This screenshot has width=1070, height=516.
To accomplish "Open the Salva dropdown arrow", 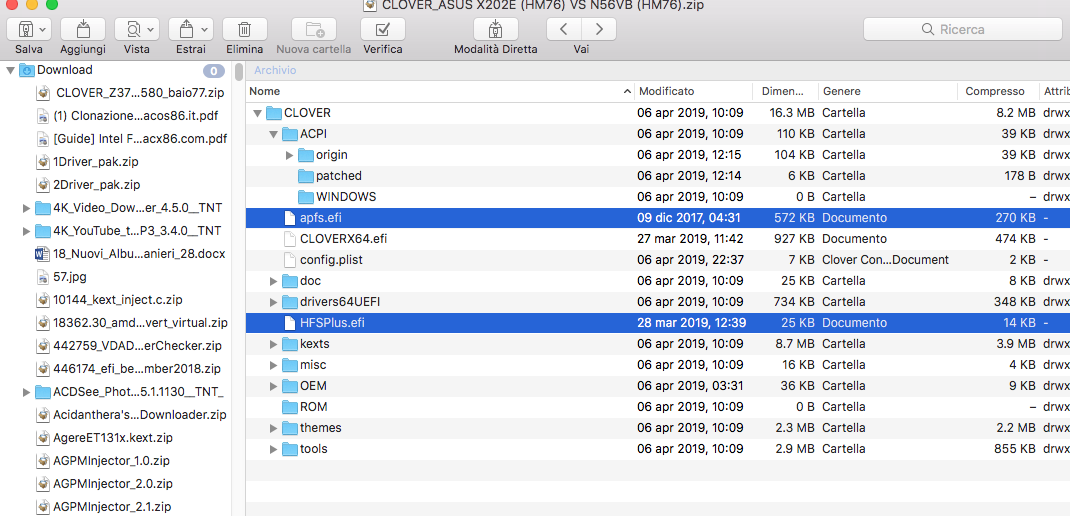I will point(43,30).
